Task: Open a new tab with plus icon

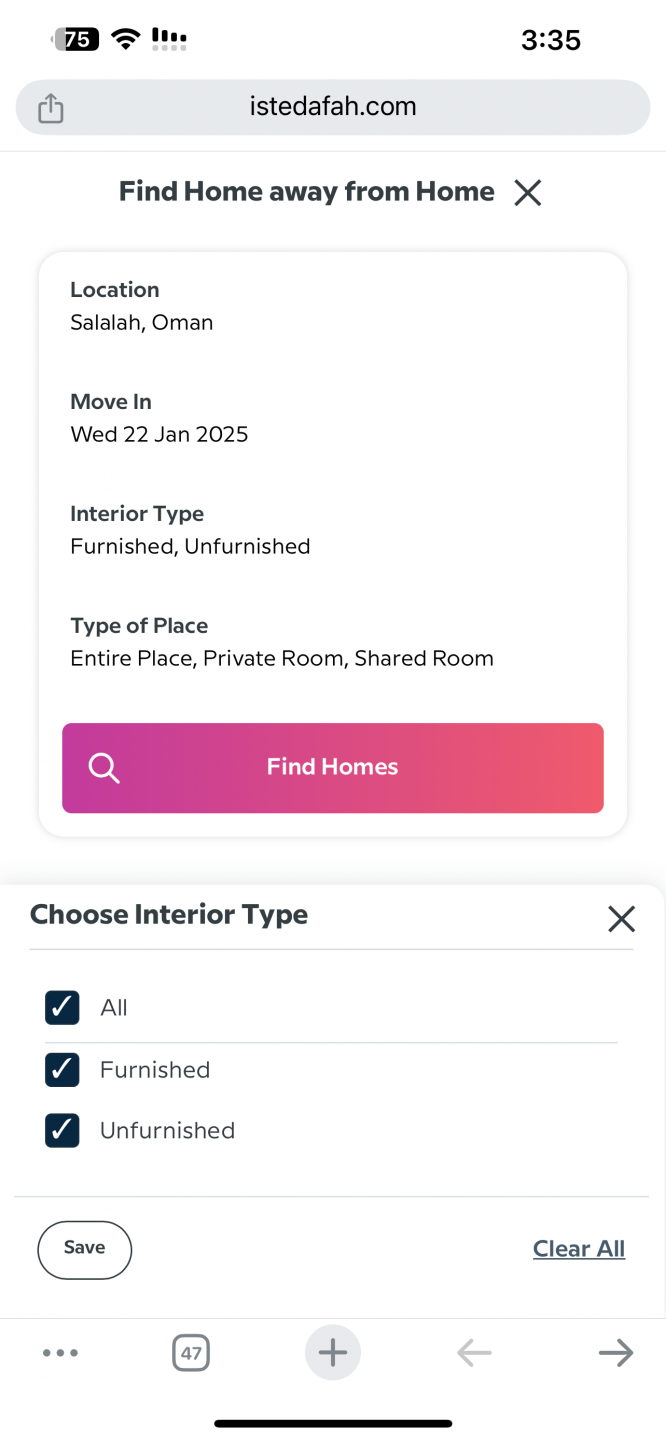Action: pos(332,1353)
